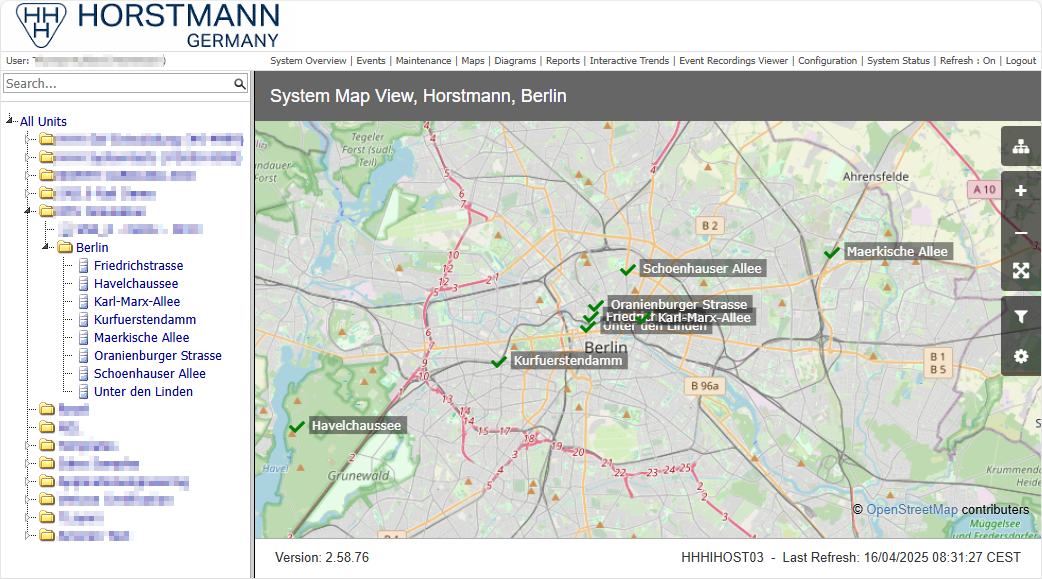This screenshot has height=579, width=1042.
Task: Click the document icon beside Oranienburger Strasse in tree
Action: [84, 356]
